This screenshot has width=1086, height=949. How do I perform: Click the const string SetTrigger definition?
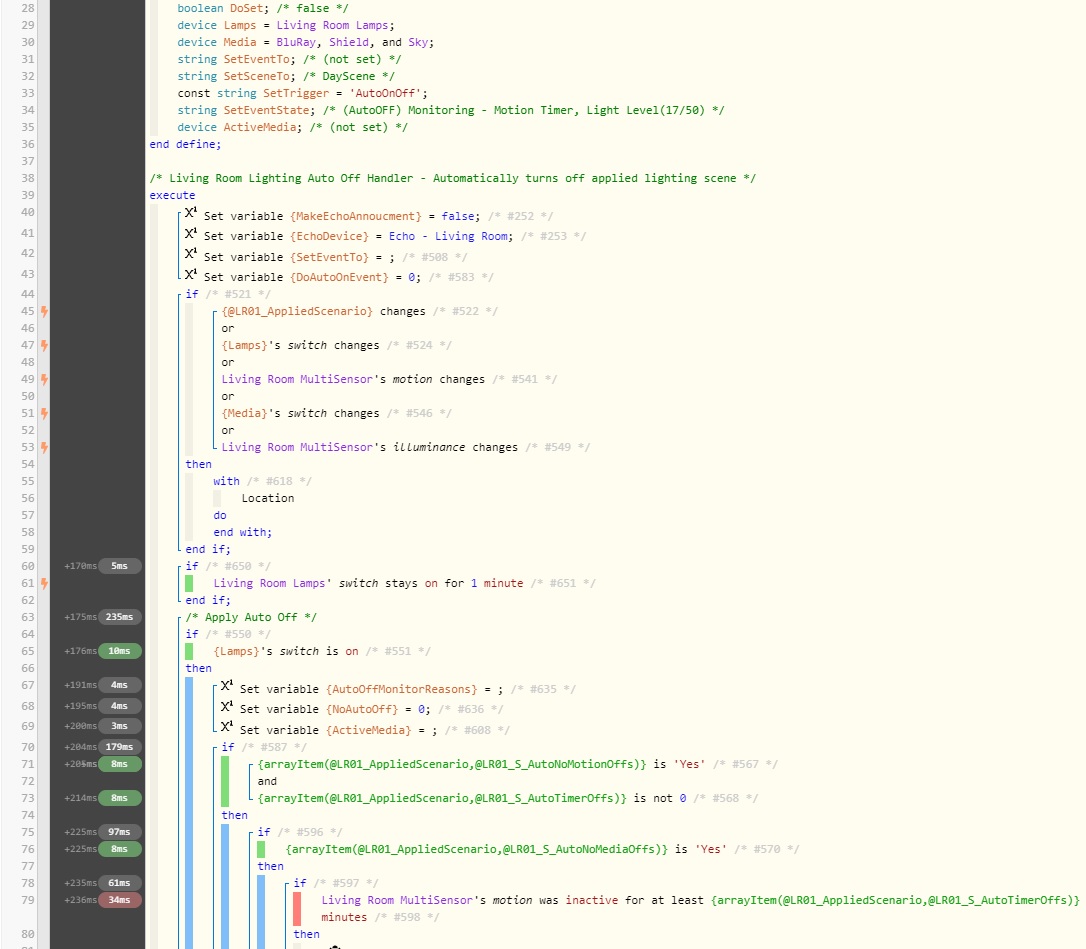pos(302,93)
